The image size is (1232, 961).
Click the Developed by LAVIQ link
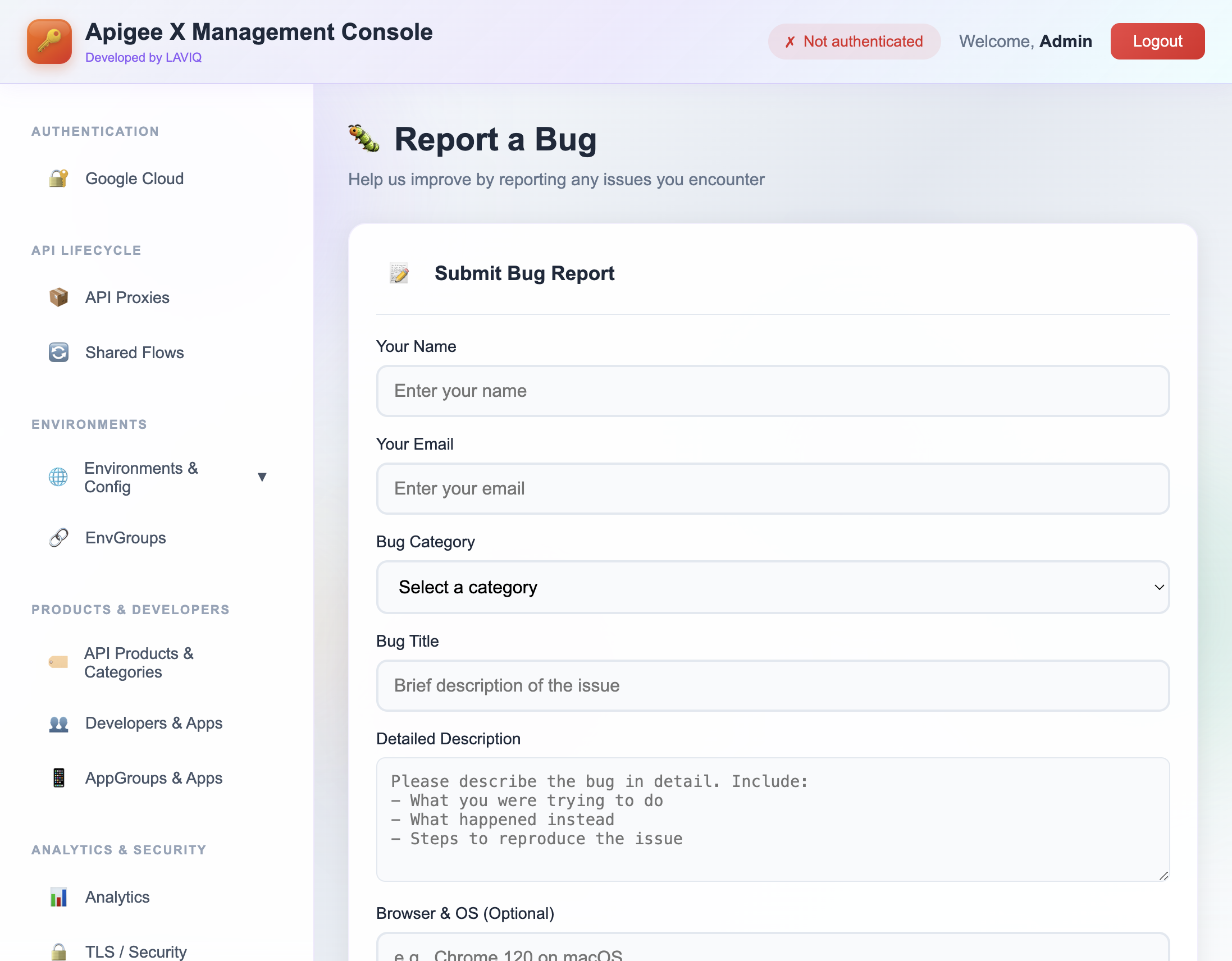(x=144, y=57)
